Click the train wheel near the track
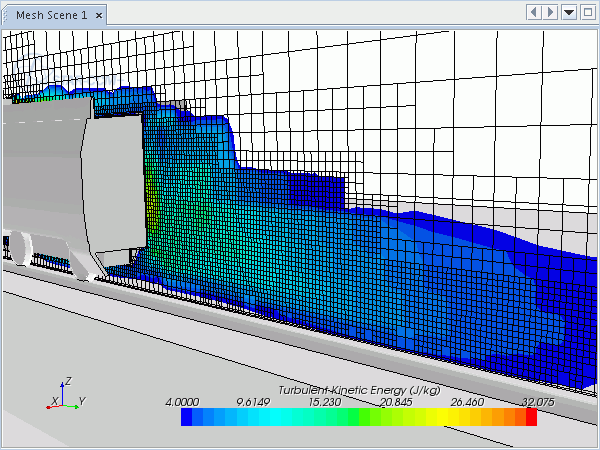The image size is (600, 450). click(18, 248)
